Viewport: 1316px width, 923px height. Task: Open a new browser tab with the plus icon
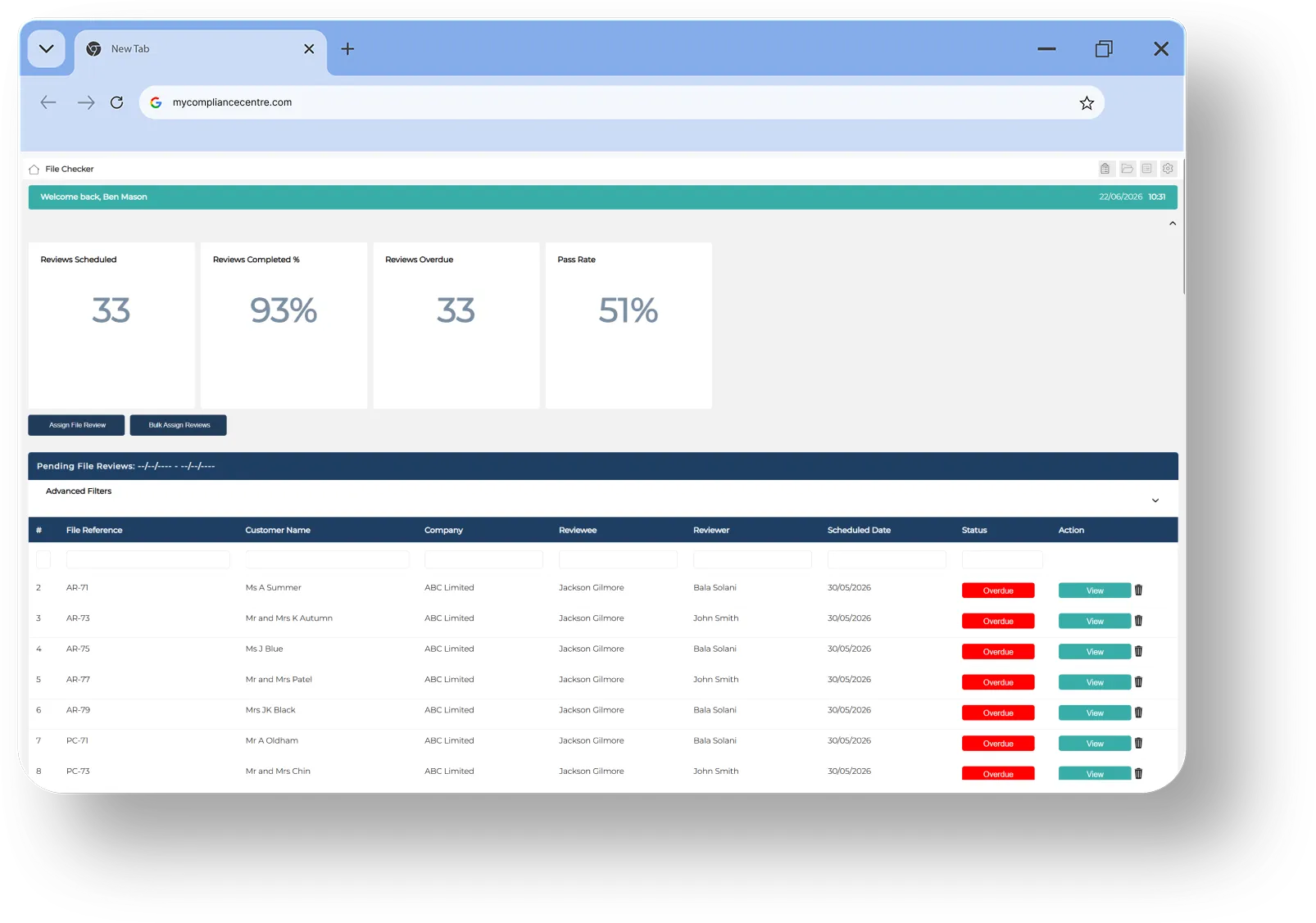click(x=347, y=49)
